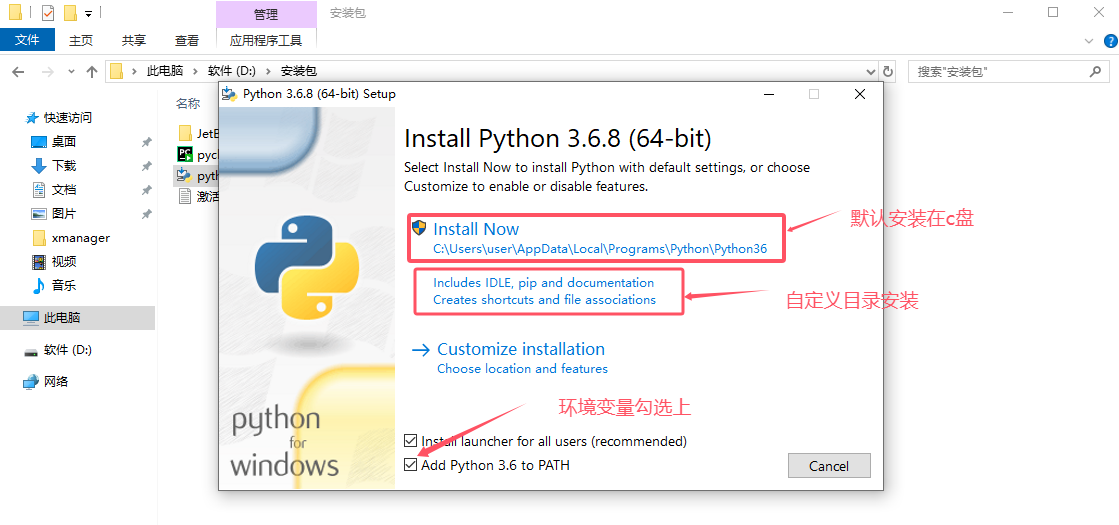Toggle Install launcher for all users checkbox
This screenshot has width=1119, height=525.
coord(411,441)
